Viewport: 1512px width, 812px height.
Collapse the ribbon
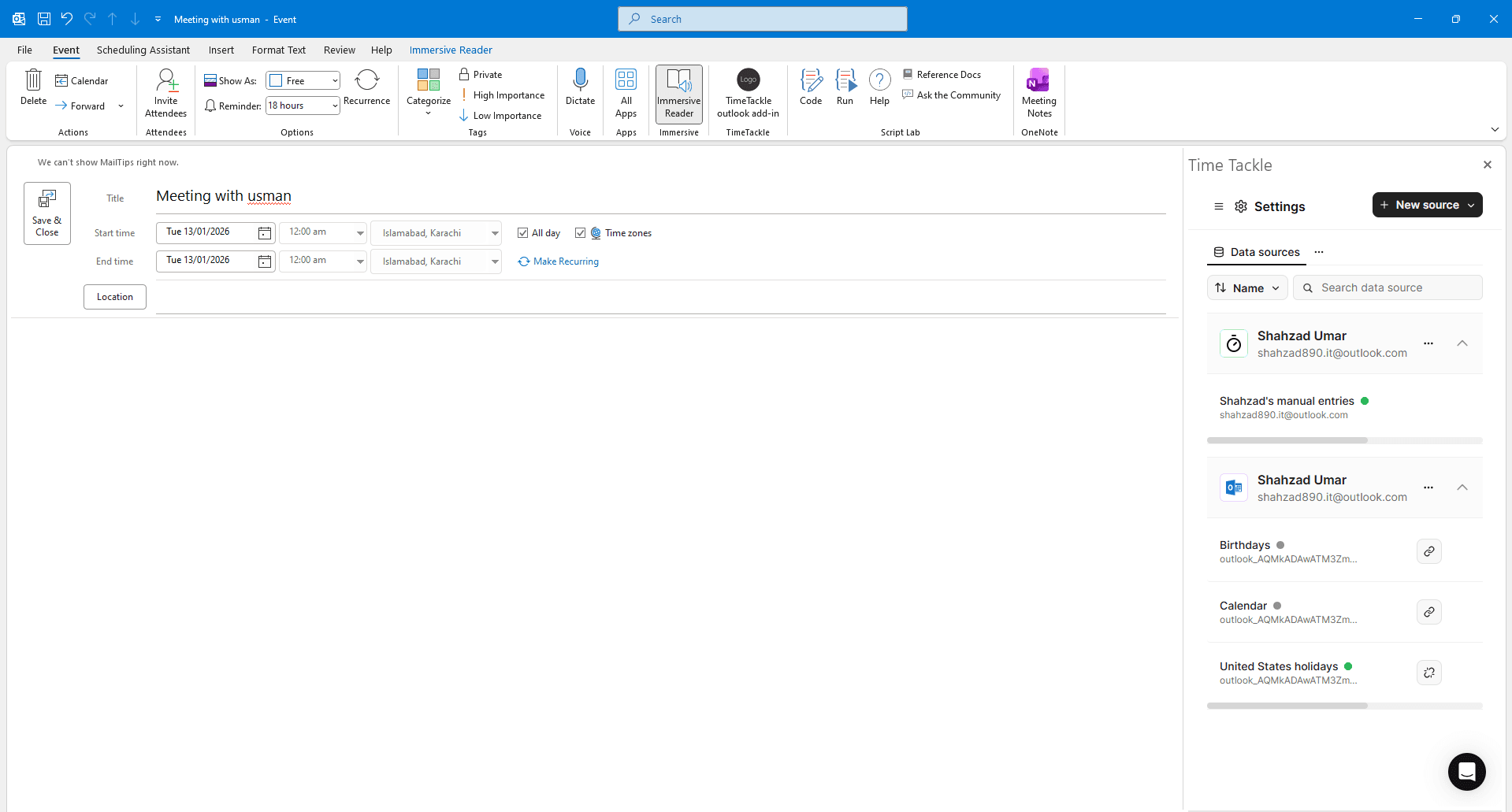[x=1495, y=129]
